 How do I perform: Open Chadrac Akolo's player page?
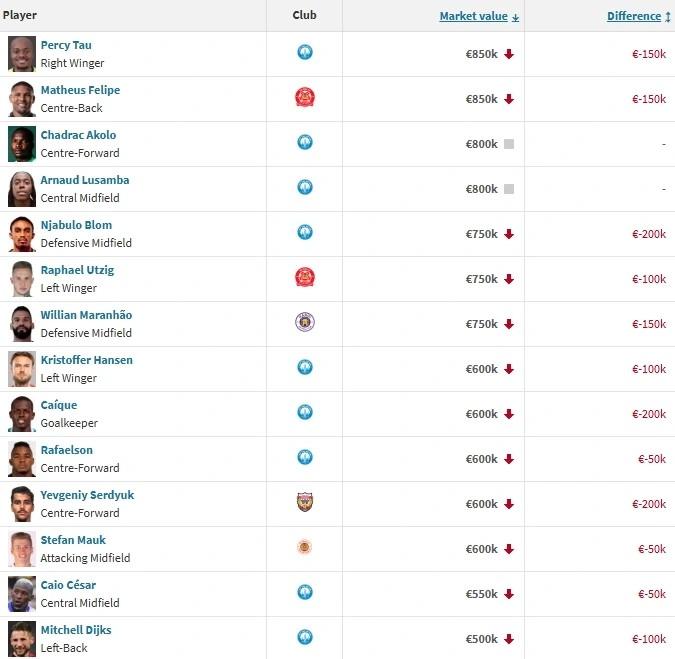point(78,135)
